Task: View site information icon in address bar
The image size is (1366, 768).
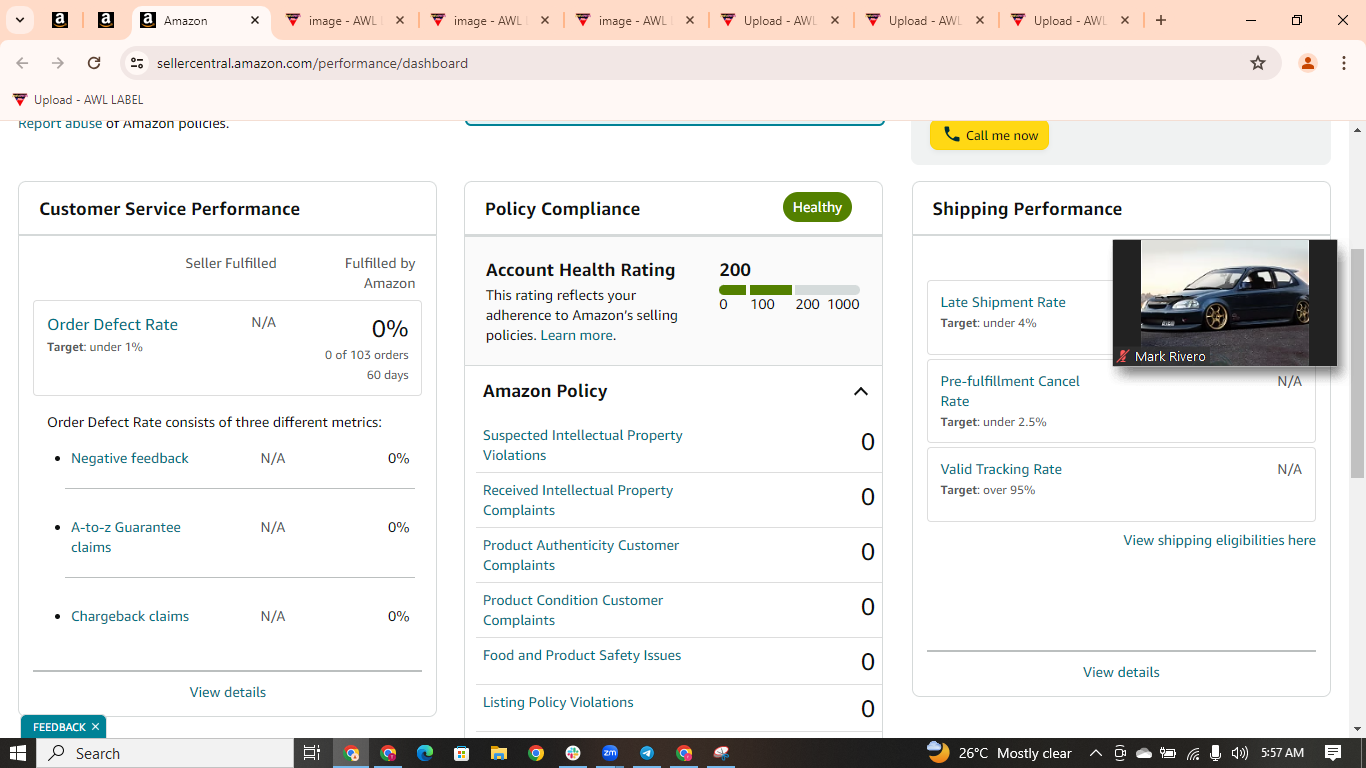Action: click(x=138, y=63)
